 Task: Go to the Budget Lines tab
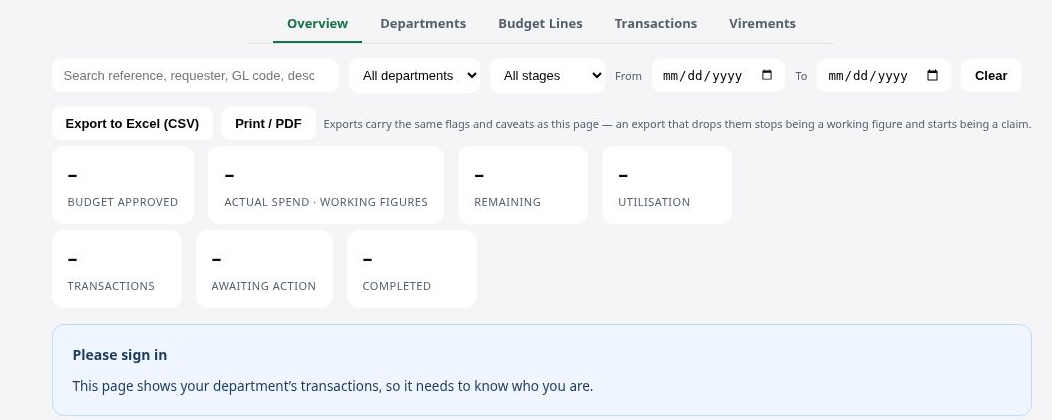[540, 23]
